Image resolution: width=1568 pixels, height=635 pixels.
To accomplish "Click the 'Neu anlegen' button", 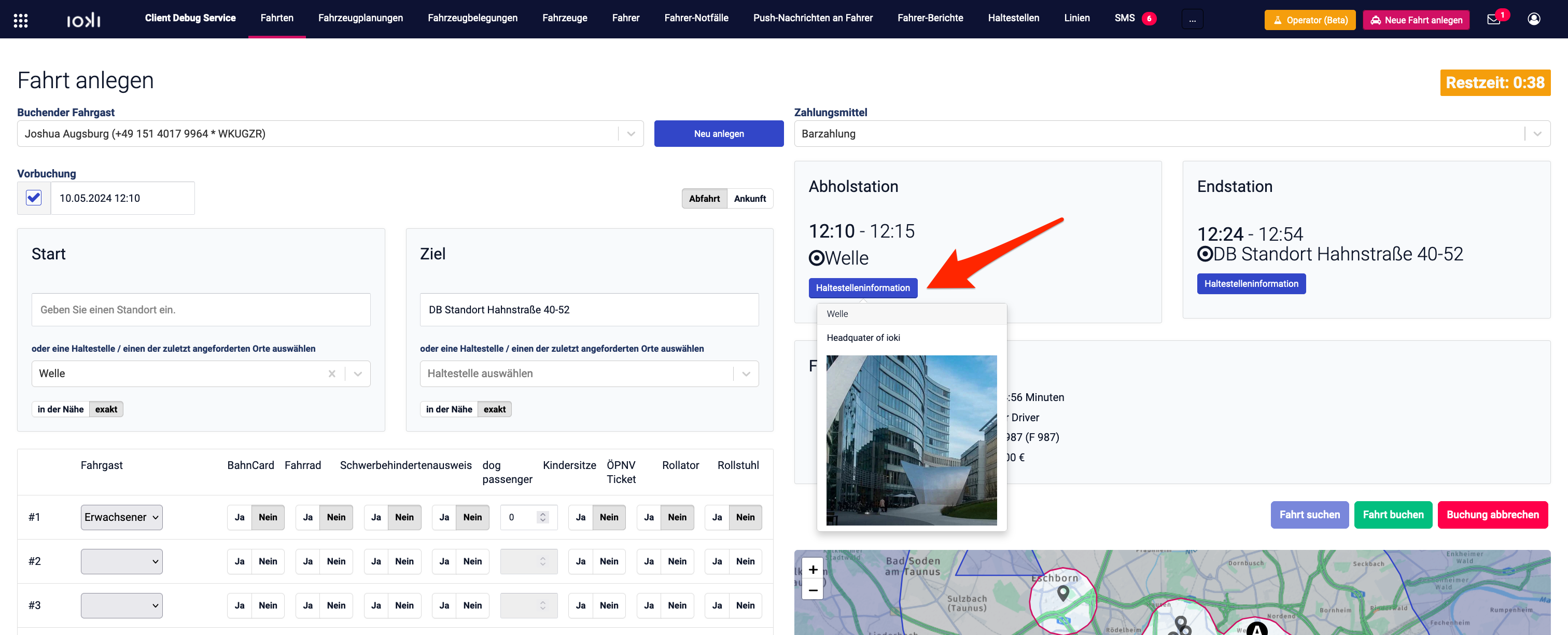I will pyautogui.click(x=719, y=134).
